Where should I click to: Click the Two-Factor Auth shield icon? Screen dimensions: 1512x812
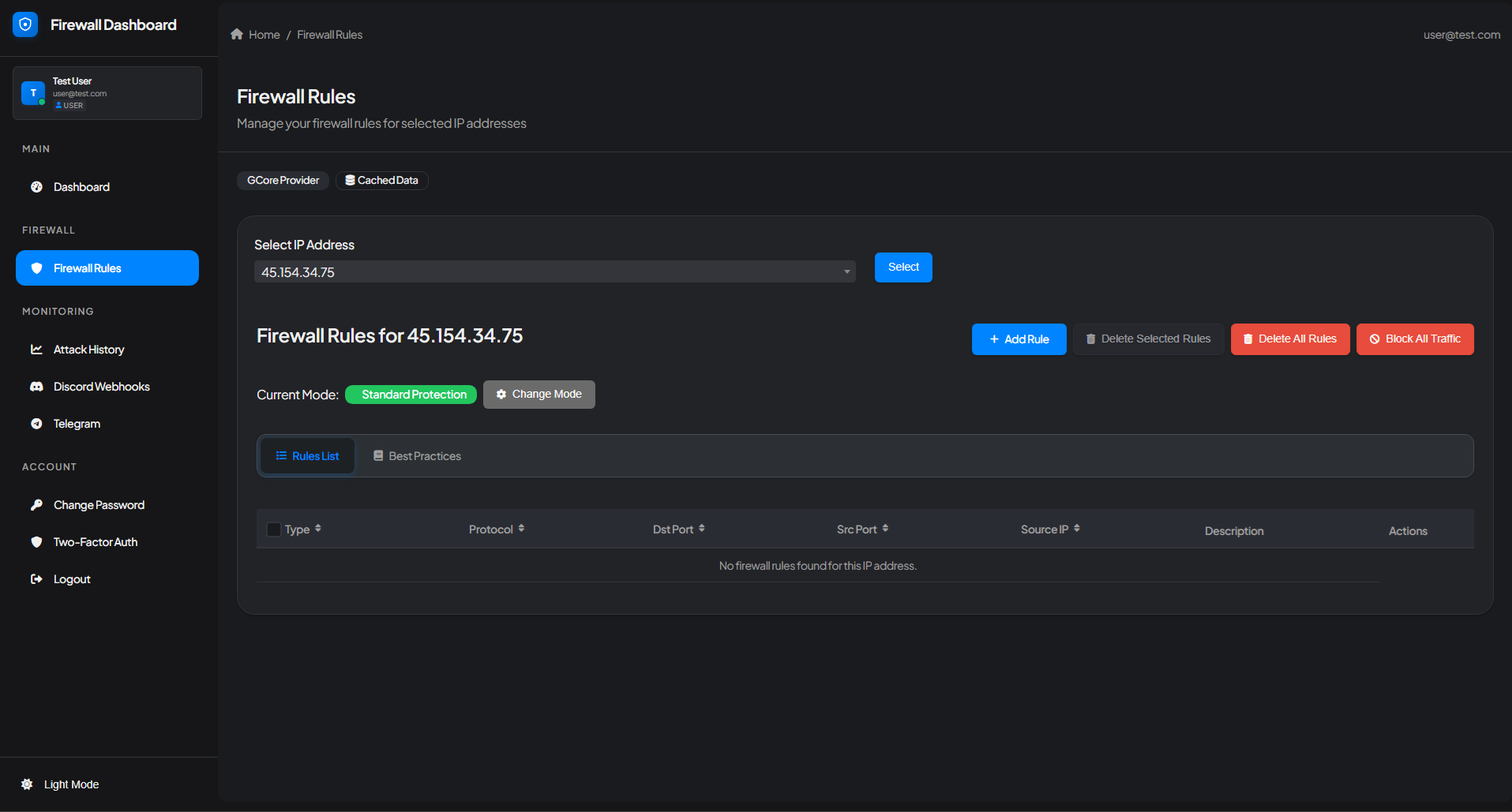click(36, 542)
